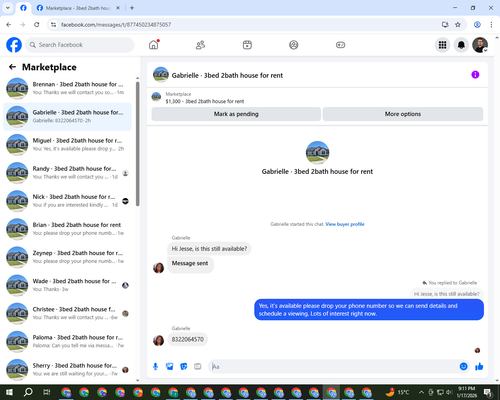Click chat header title Gabrielle

pos(227,75)
